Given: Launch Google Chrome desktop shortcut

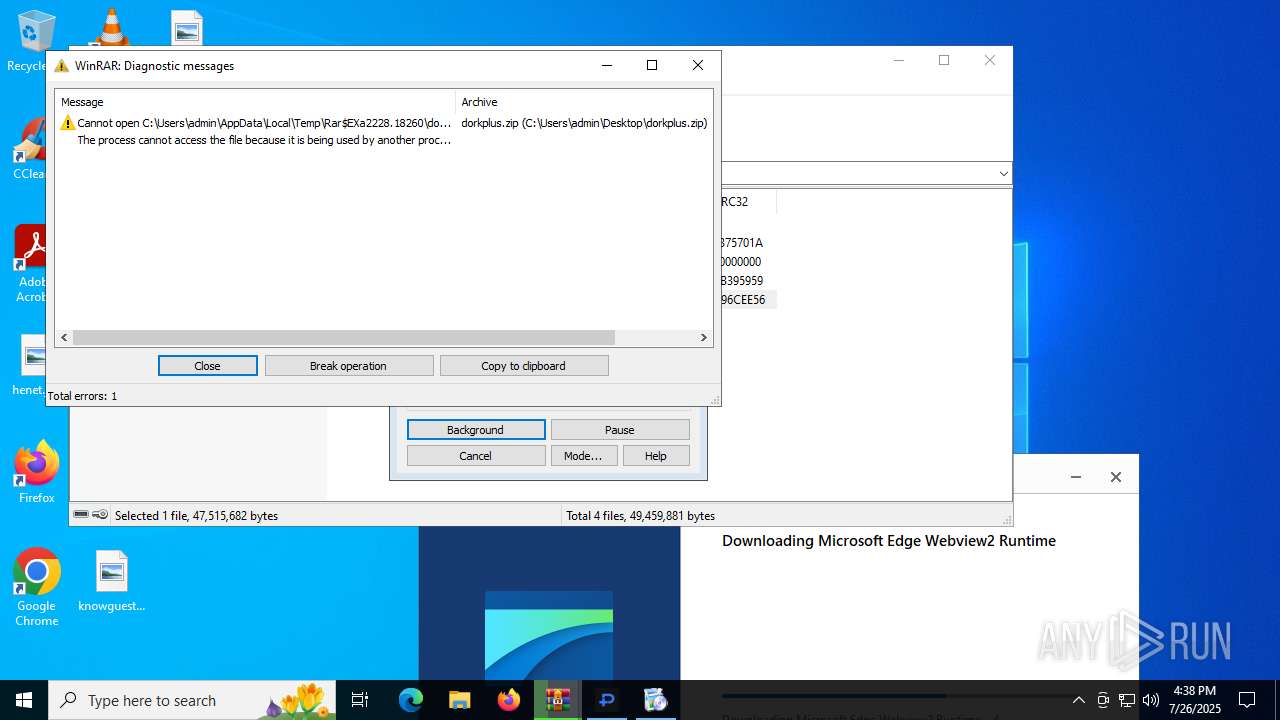Looking at the screenshot, I should pyautogui.click(x=37, y=587).
